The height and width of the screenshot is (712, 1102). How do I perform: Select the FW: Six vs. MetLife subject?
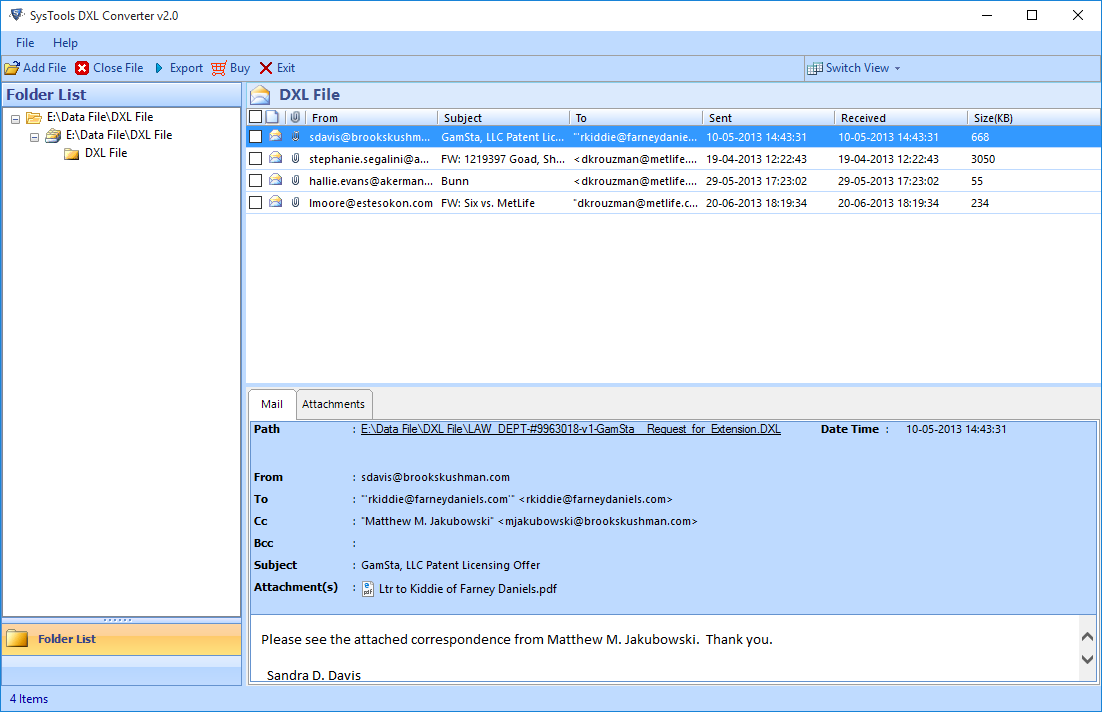(488, 203)
